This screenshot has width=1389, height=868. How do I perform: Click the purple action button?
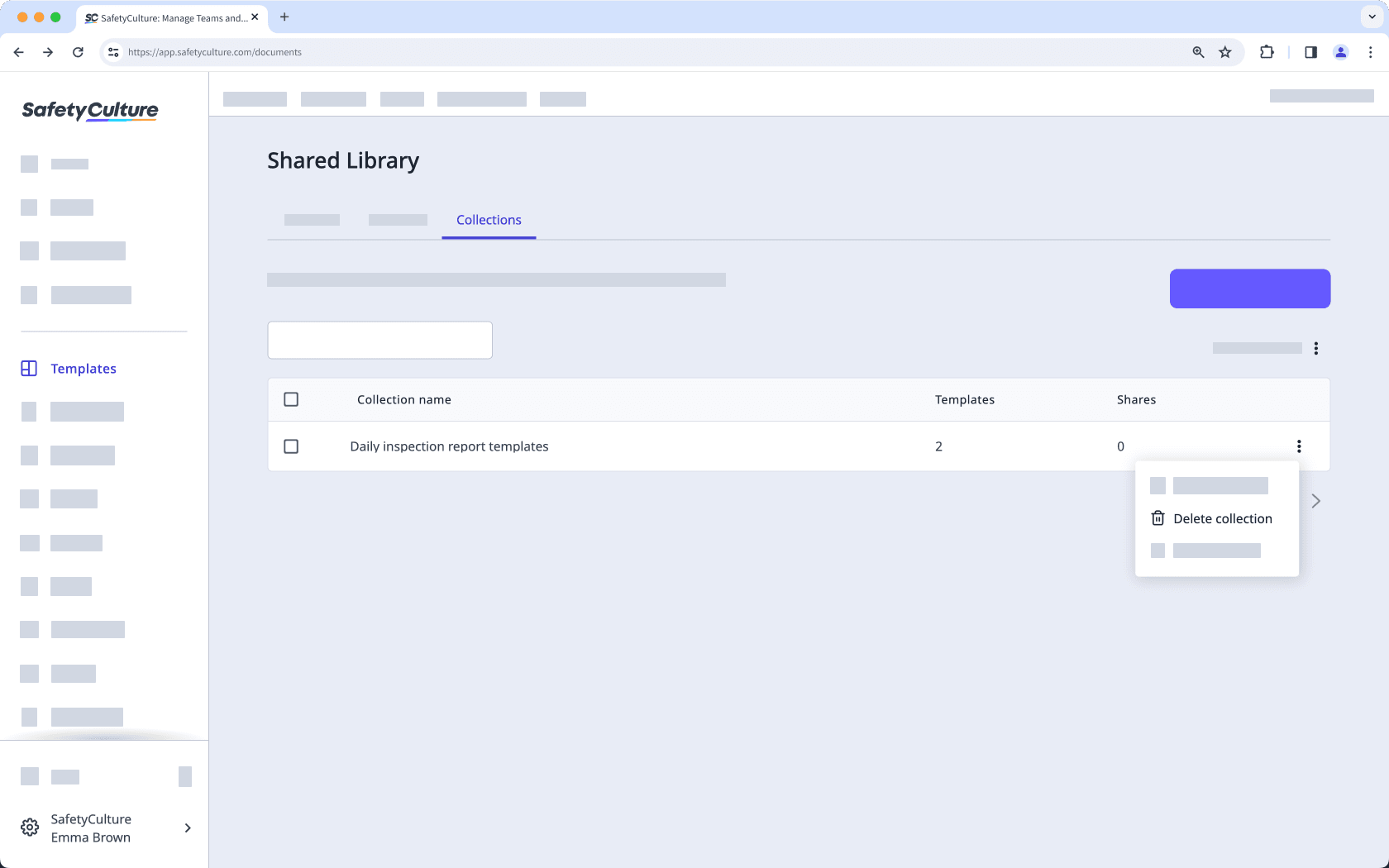point(1249,289)
